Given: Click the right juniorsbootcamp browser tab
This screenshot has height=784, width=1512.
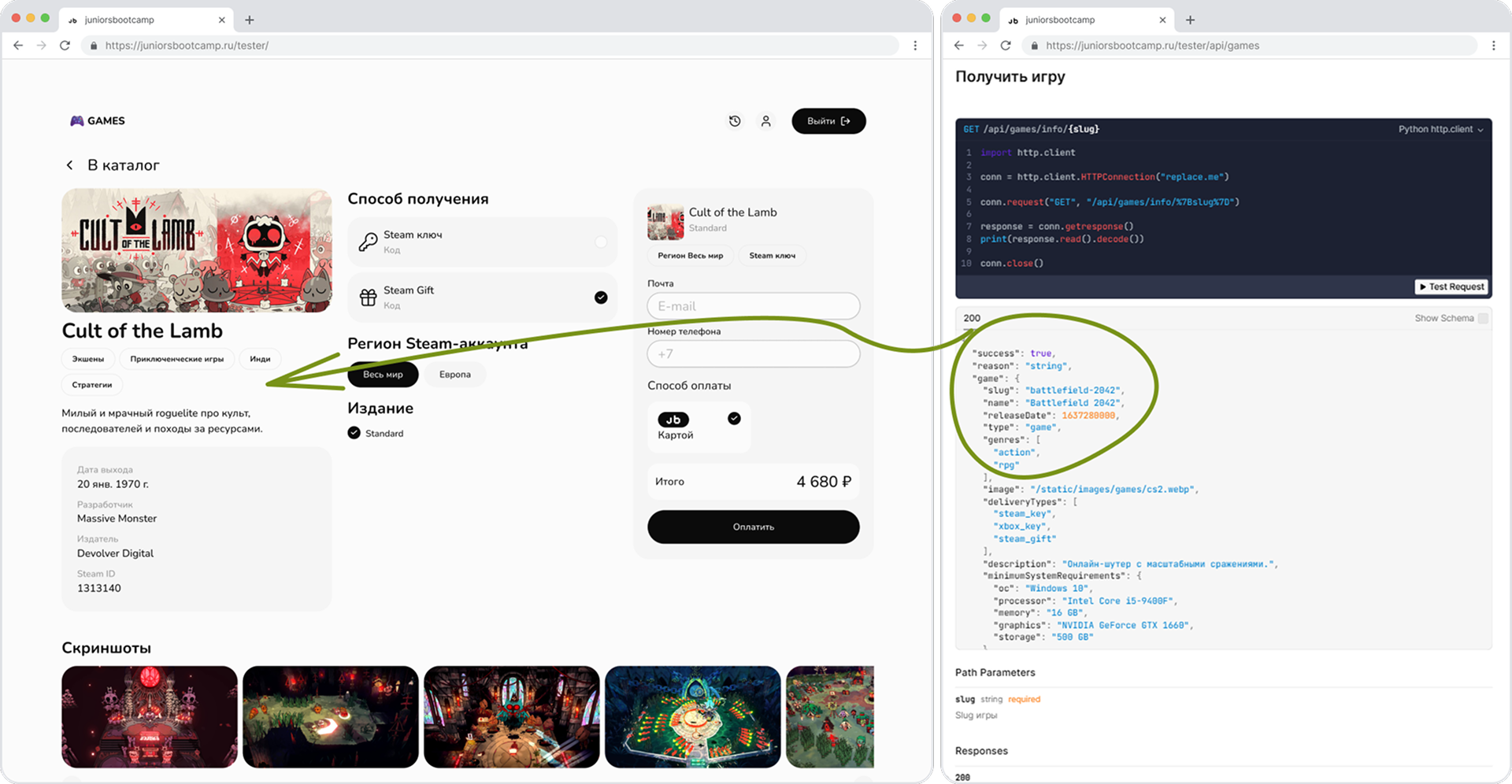Looking at the screenshot, I should [x=1087, y=20].
